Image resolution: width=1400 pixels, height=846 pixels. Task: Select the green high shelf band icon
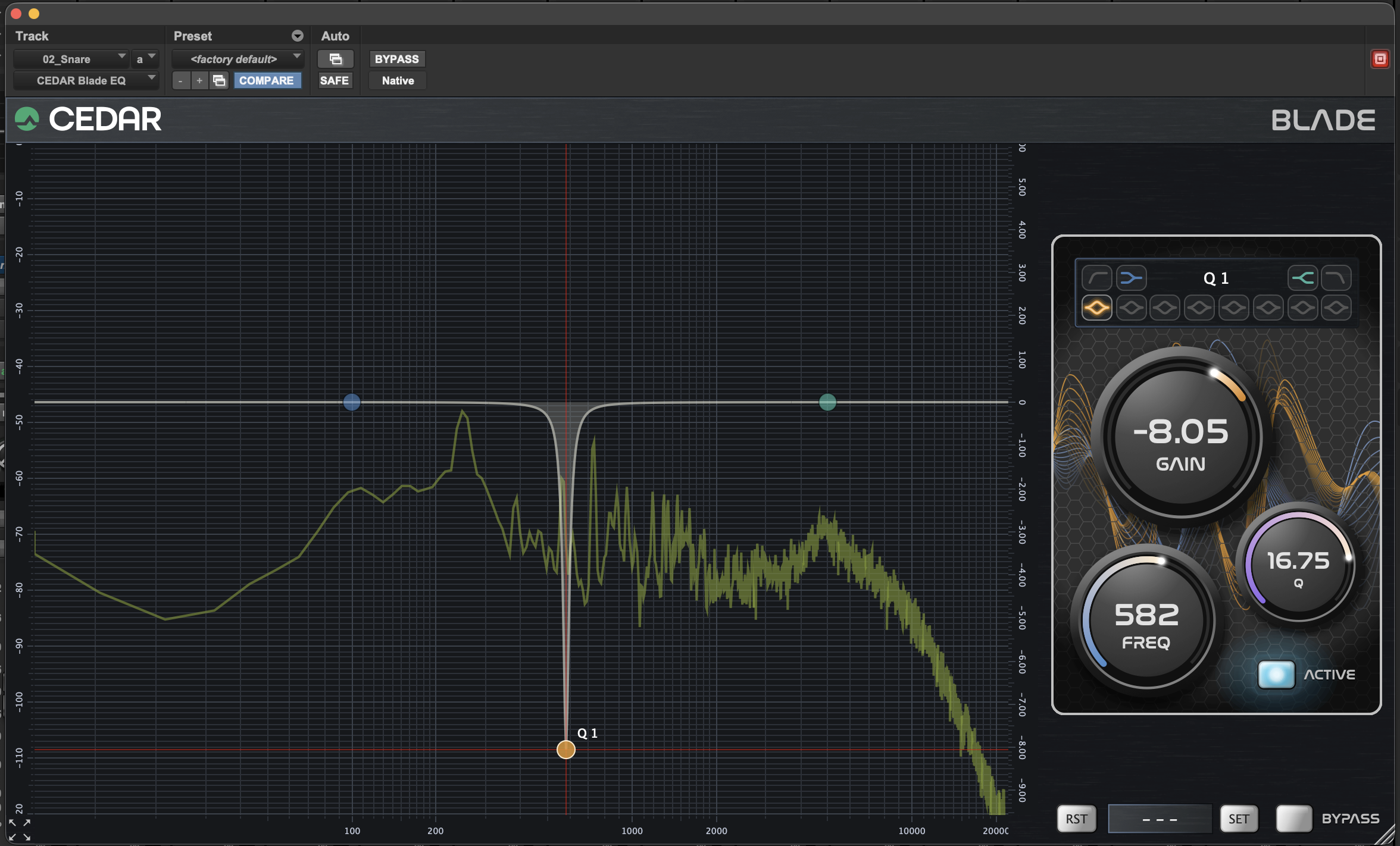point(1302,278)
